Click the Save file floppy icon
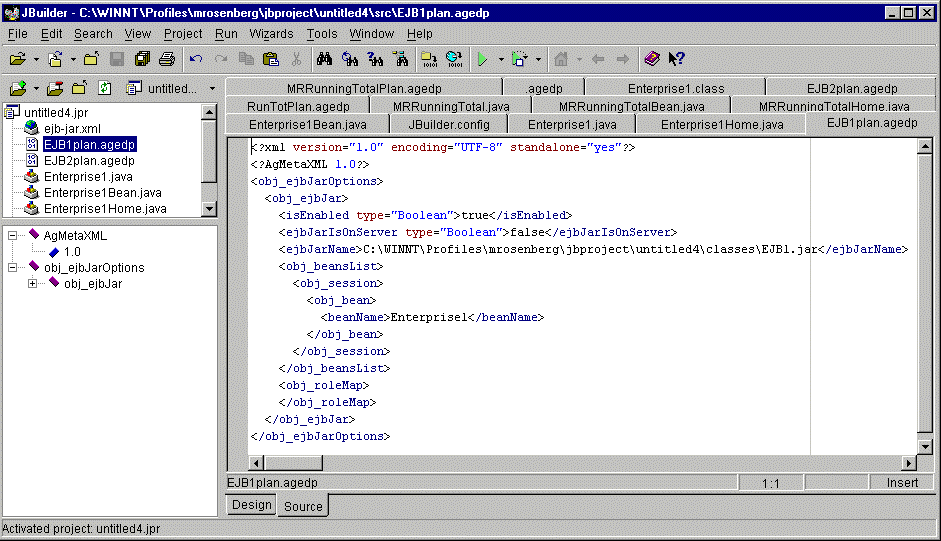The width and height of the screenshot is (941, 541). pyautogui.click(x=117, y=59)
